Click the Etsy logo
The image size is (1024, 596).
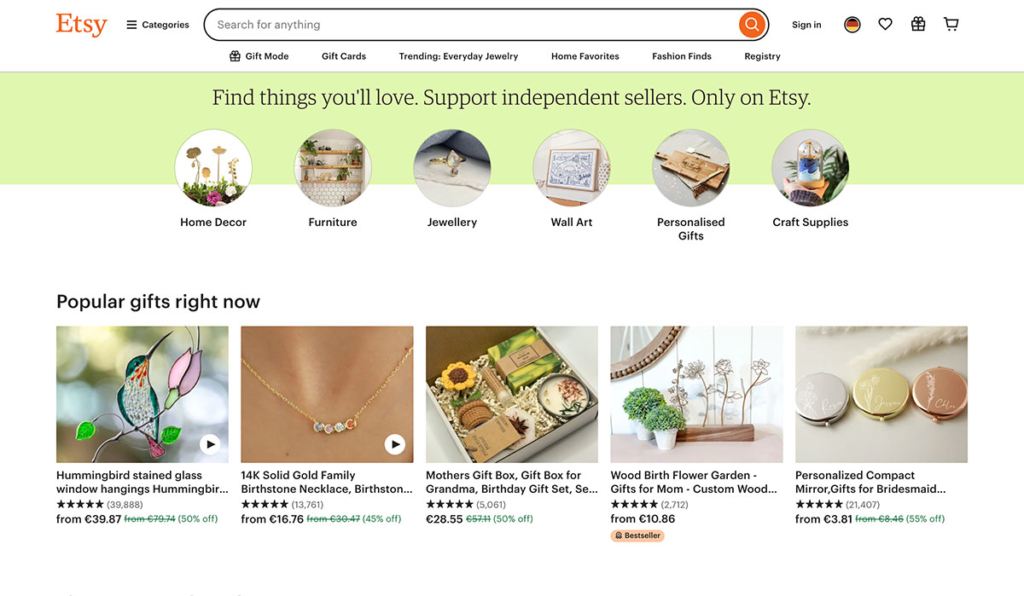80,25
